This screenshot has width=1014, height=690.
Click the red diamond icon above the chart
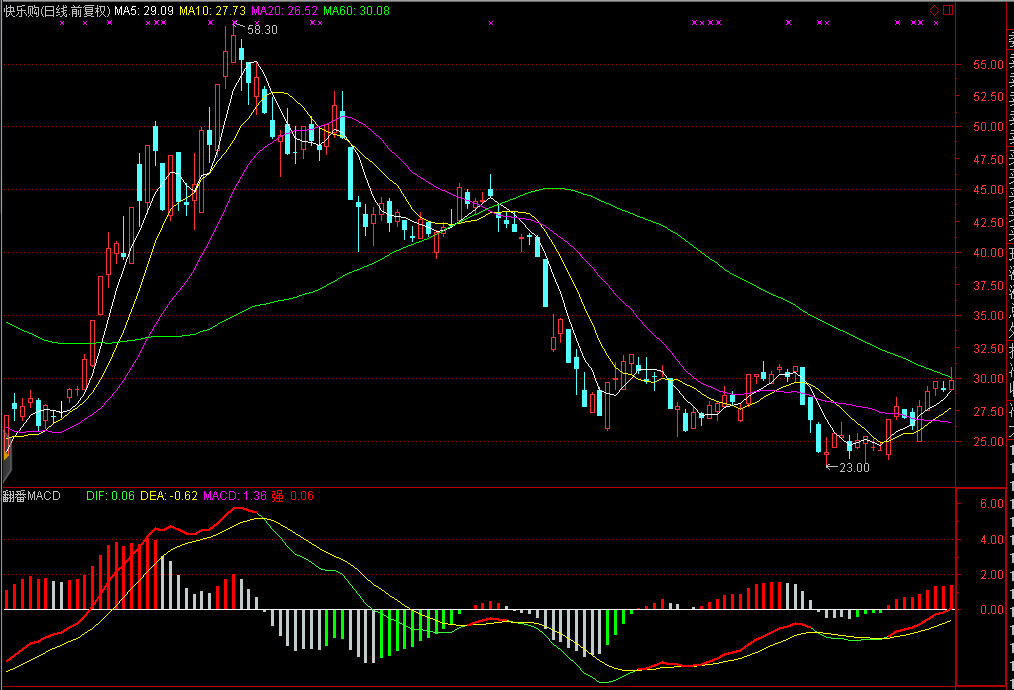(x=935, y=10)
